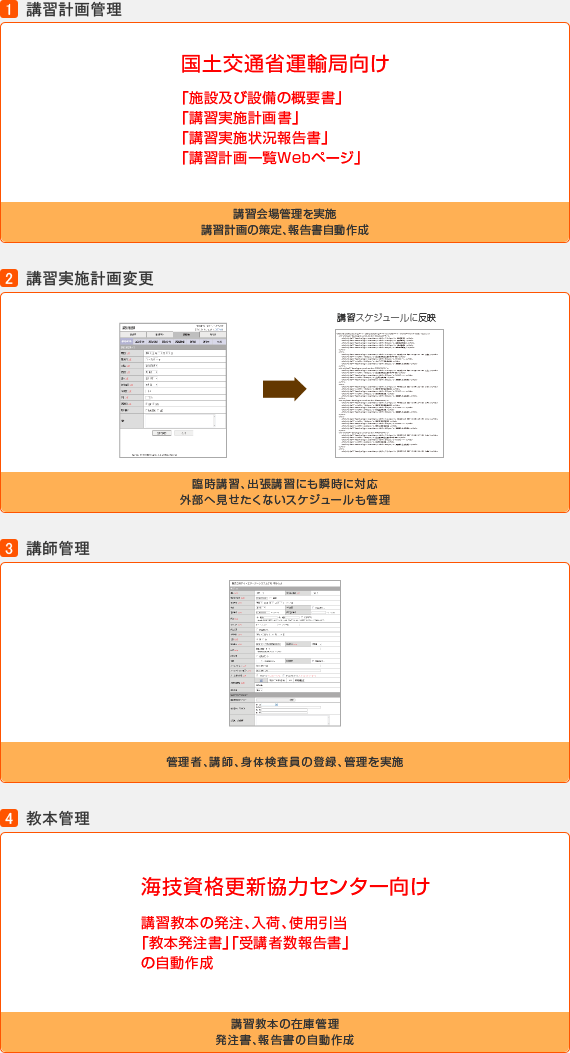
Task: Click the 「講習計画一覧Webページ」 line
Action: coord(272,158)
